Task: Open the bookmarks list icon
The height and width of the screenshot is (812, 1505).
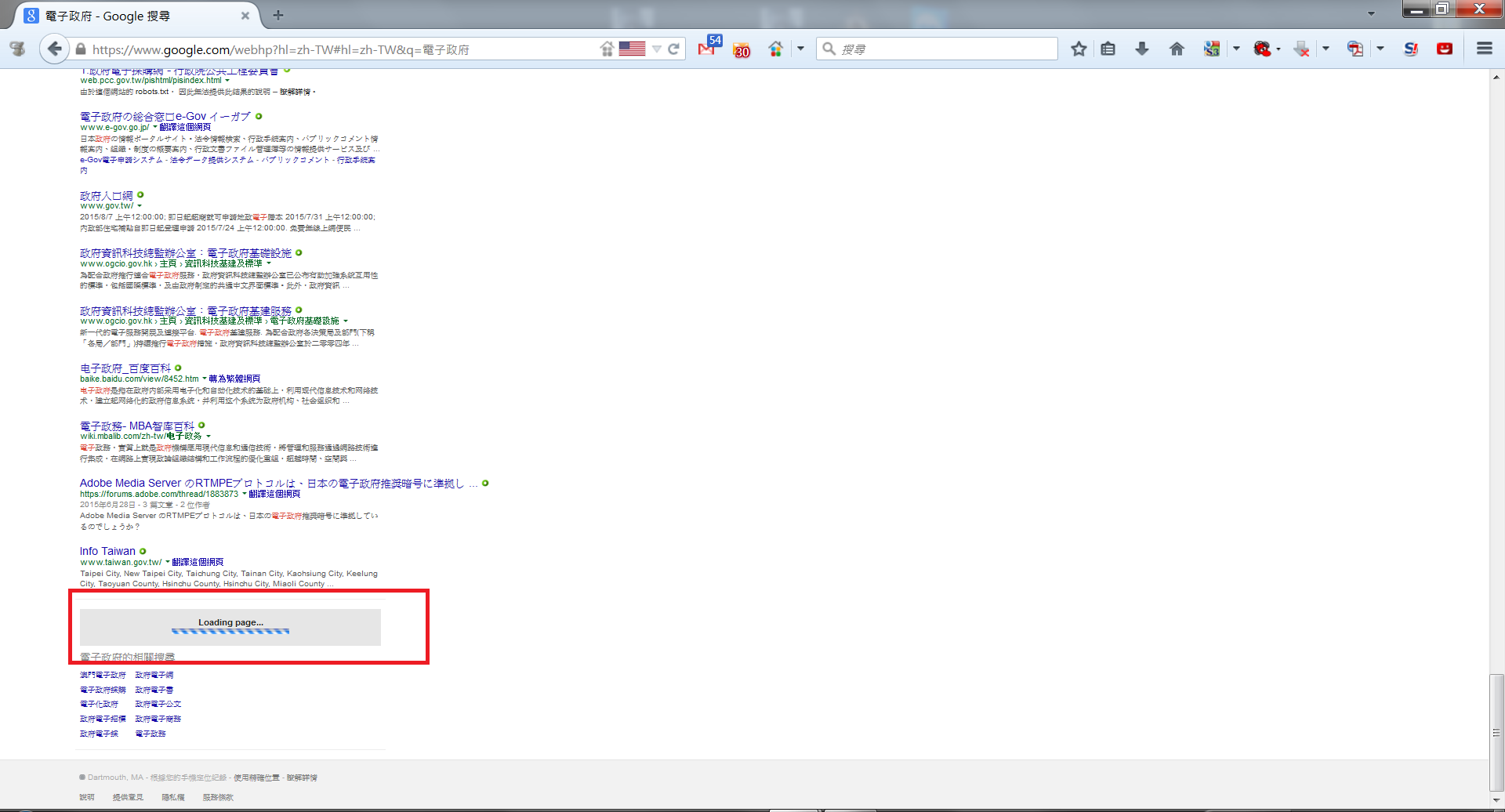Action: (x=1108, y=49)
